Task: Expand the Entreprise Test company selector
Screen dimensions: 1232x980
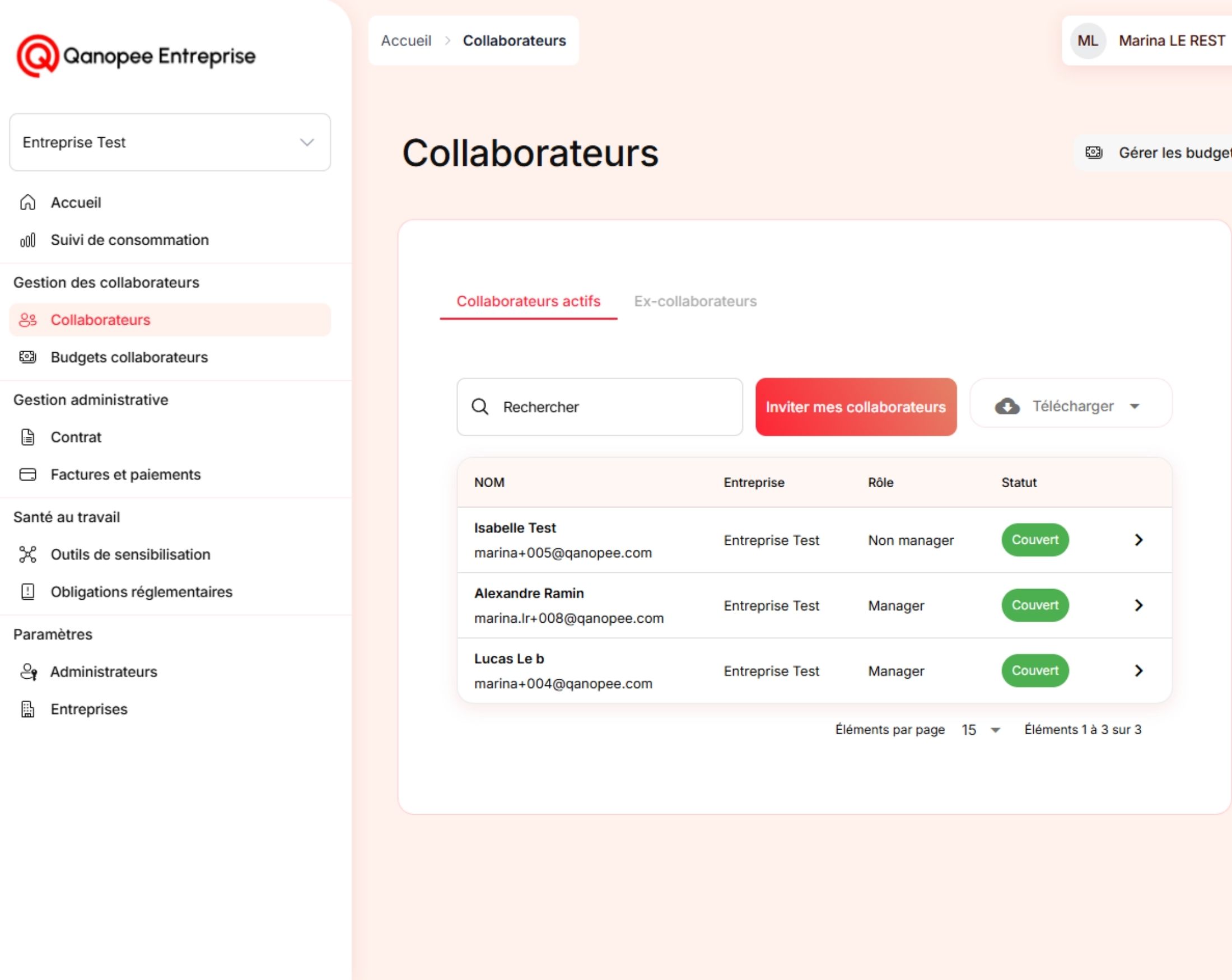Action: [170, 142]
